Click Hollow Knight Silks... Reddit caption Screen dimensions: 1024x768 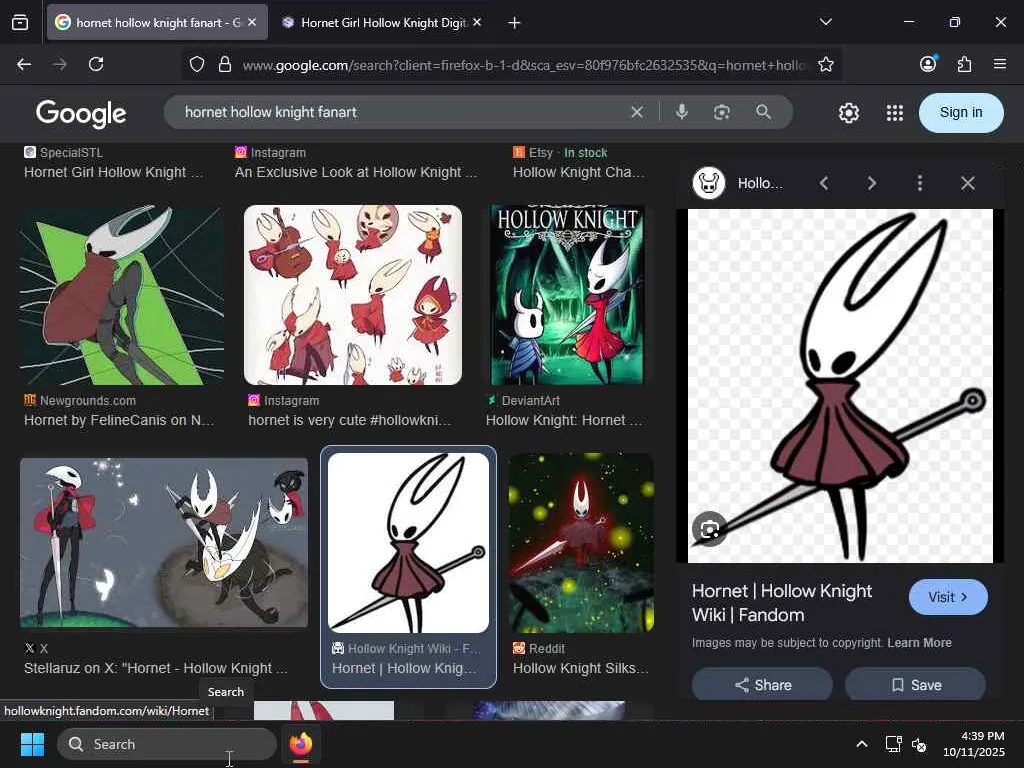click(x=581, y=668)
